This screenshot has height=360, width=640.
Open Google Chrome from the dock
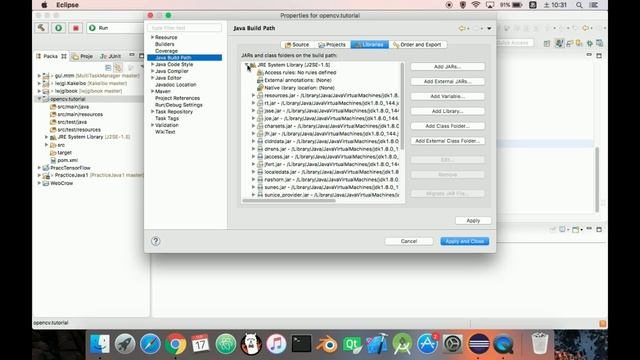coord(176,344)
